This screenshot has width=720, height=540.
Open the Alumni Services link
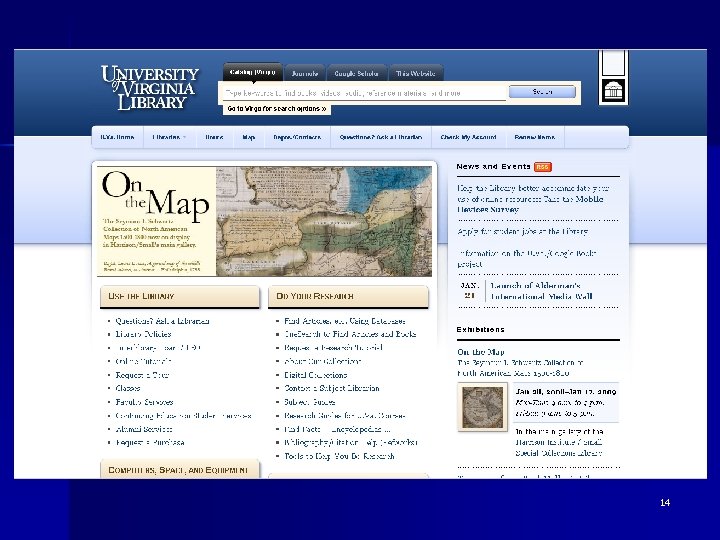click(x=144, y=429)
